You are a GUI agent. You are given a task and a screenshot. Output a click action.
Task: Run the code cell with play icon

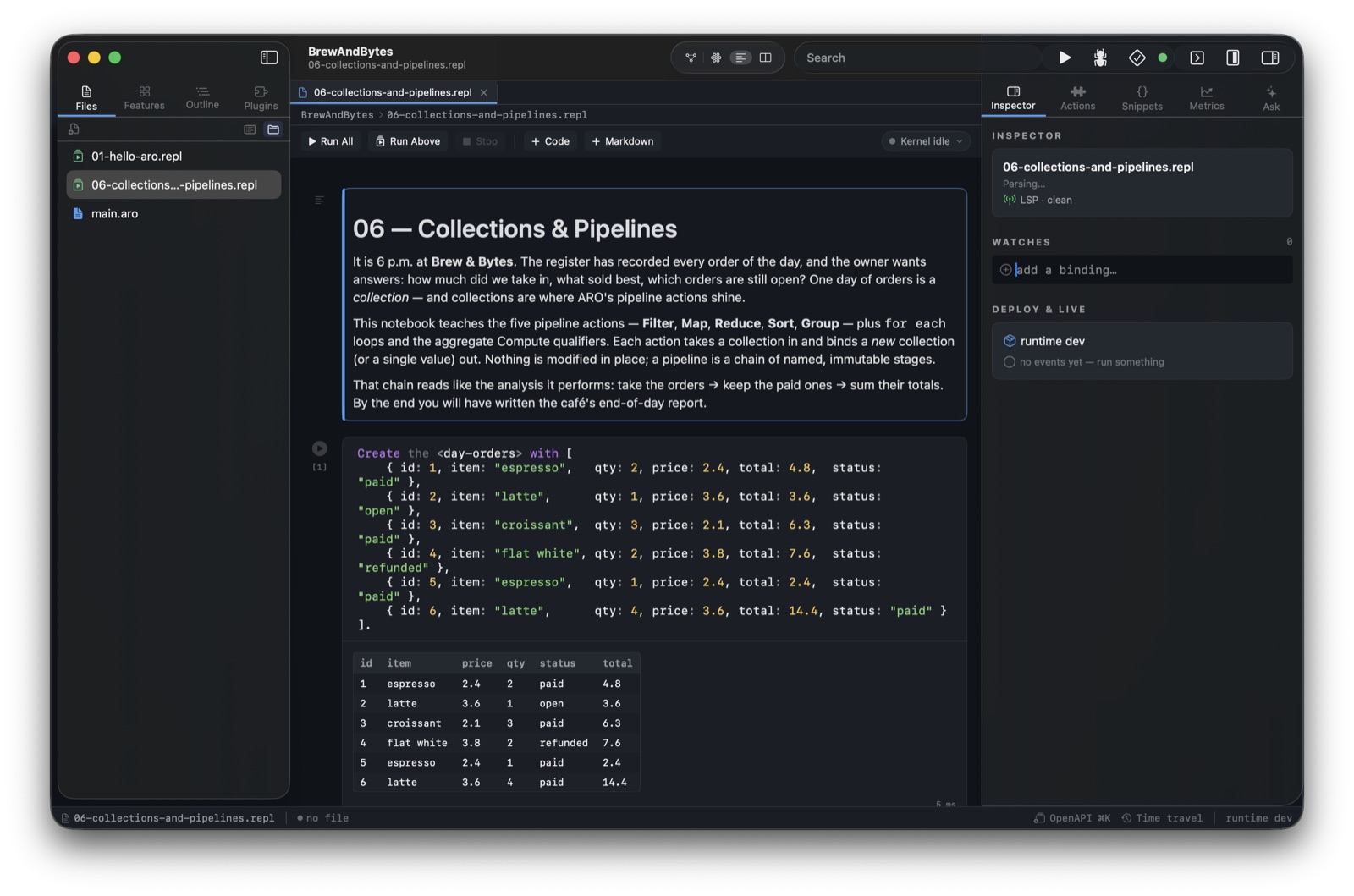pyautogui.click(x=319, y=448)
